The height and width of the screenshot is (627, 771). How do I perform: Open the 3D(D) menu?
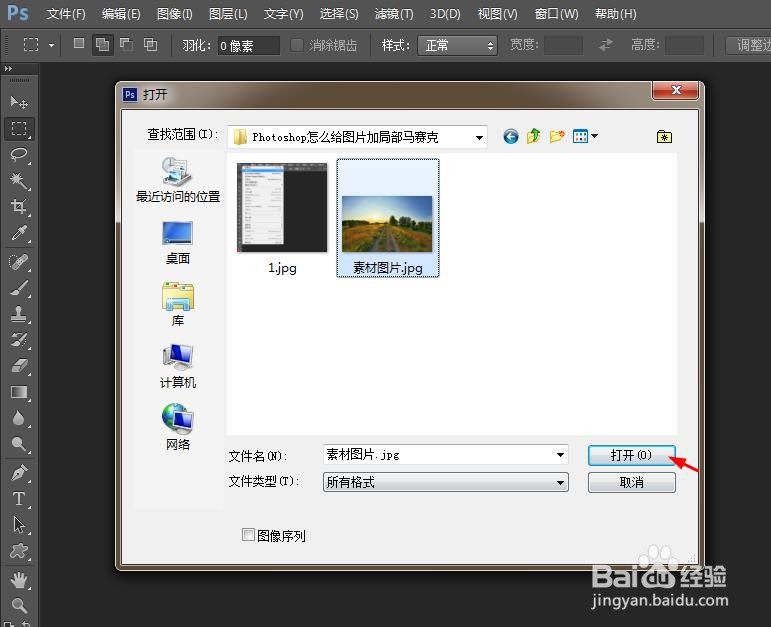[445, 14]
